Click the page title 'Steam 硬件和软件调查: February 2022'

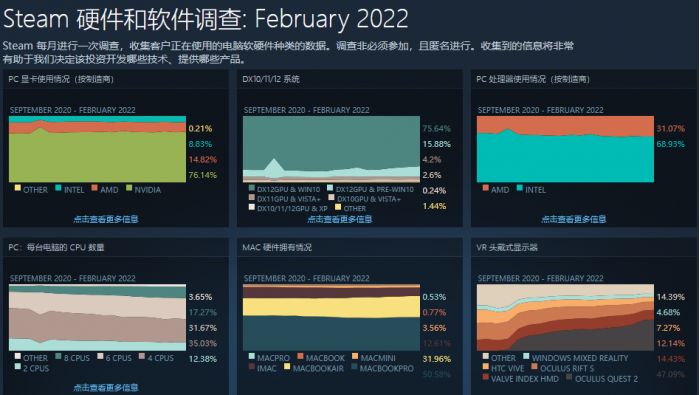tap(205, 19)
